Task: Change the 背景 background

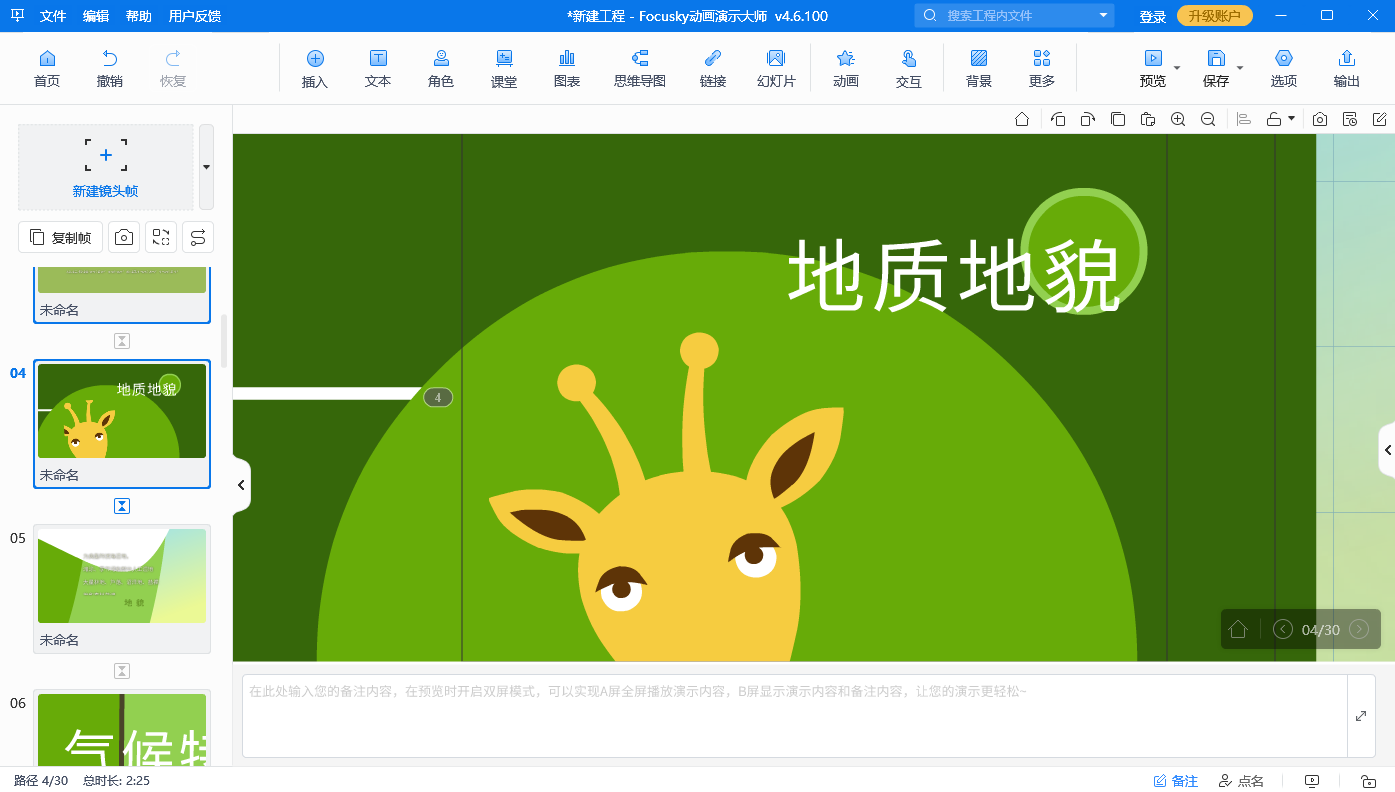Action: (x=979, y=69)
